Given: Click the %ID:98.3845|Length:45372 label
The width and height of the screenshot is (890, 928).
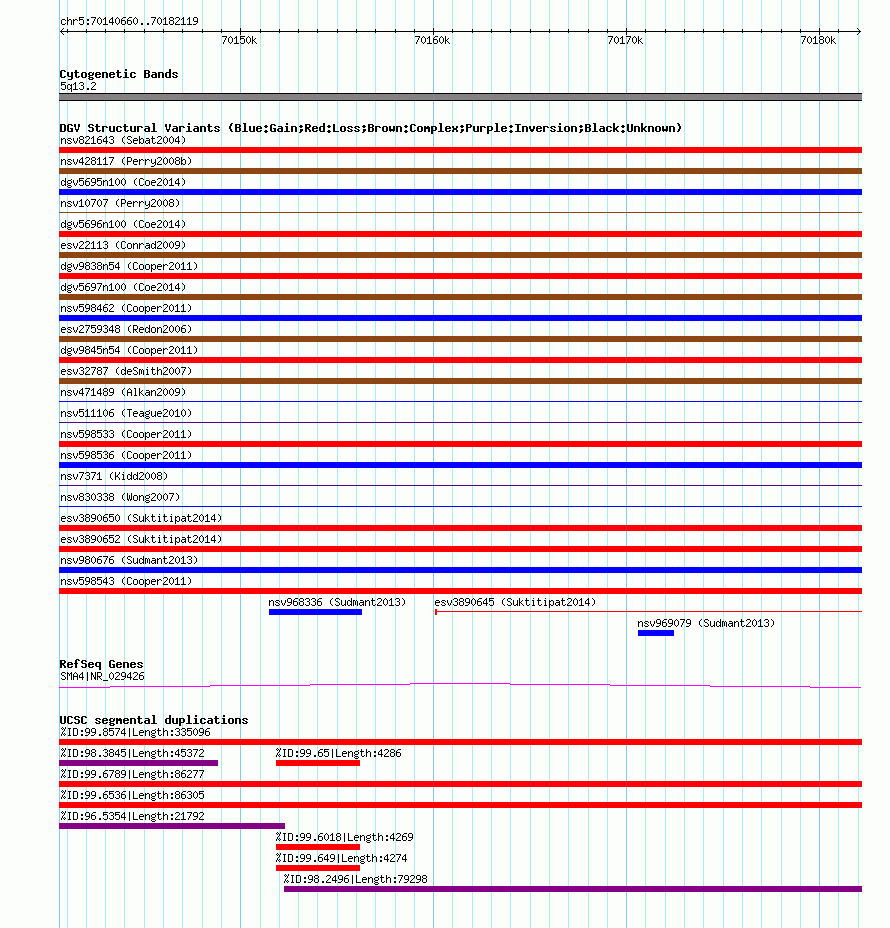Looking at the screenshot, I should [133, 753].
